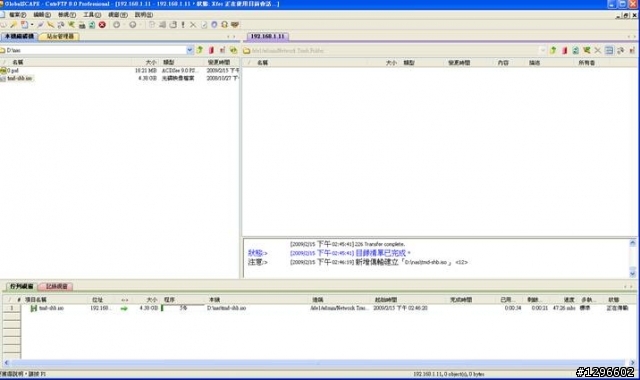The height and width of the screenshot is (380, 640).
Task: Open dropdown arrow beside new document icon
Action: (x=32, y=25)
